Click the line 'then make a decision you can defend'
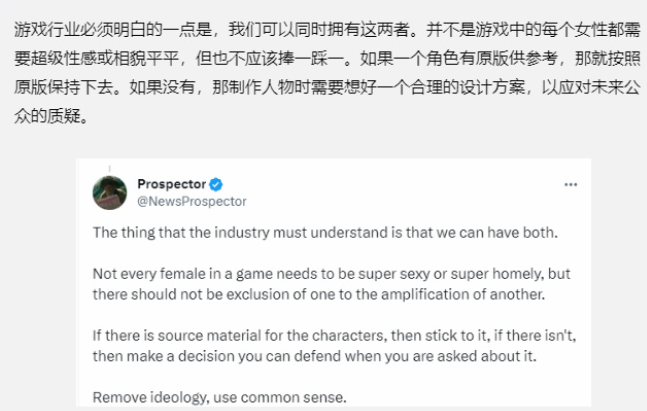This screenshot has width=647, height=411. point(314,356)
